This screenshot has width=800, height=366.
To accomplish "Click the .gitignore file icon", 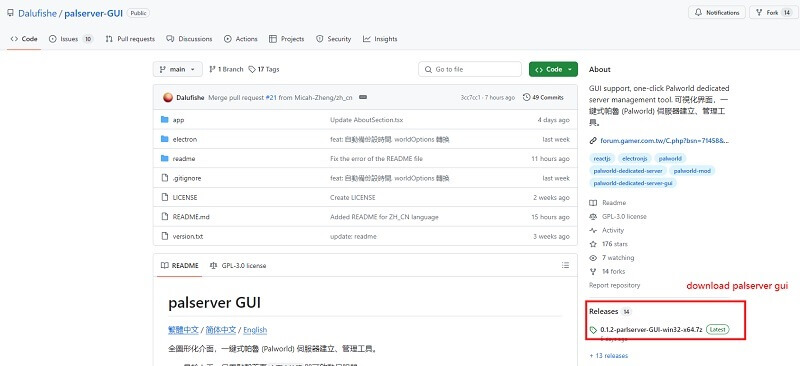I will click(164, 178).
